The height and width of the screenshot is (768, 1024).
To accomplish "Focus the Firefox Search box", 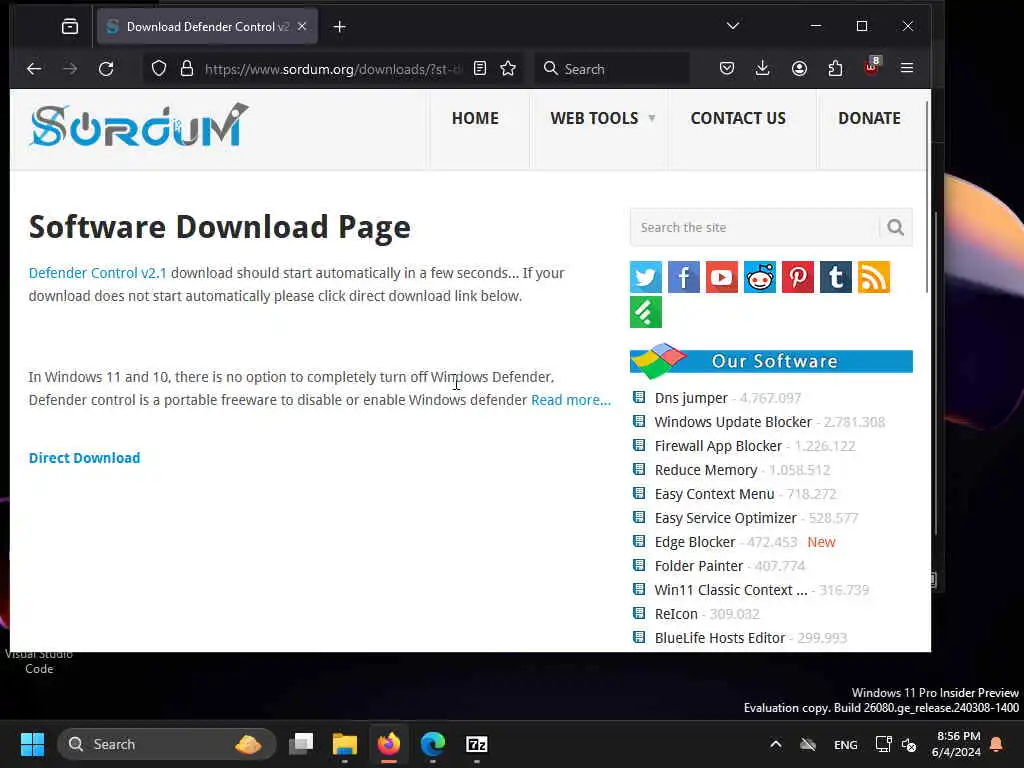I will [612, 69].
